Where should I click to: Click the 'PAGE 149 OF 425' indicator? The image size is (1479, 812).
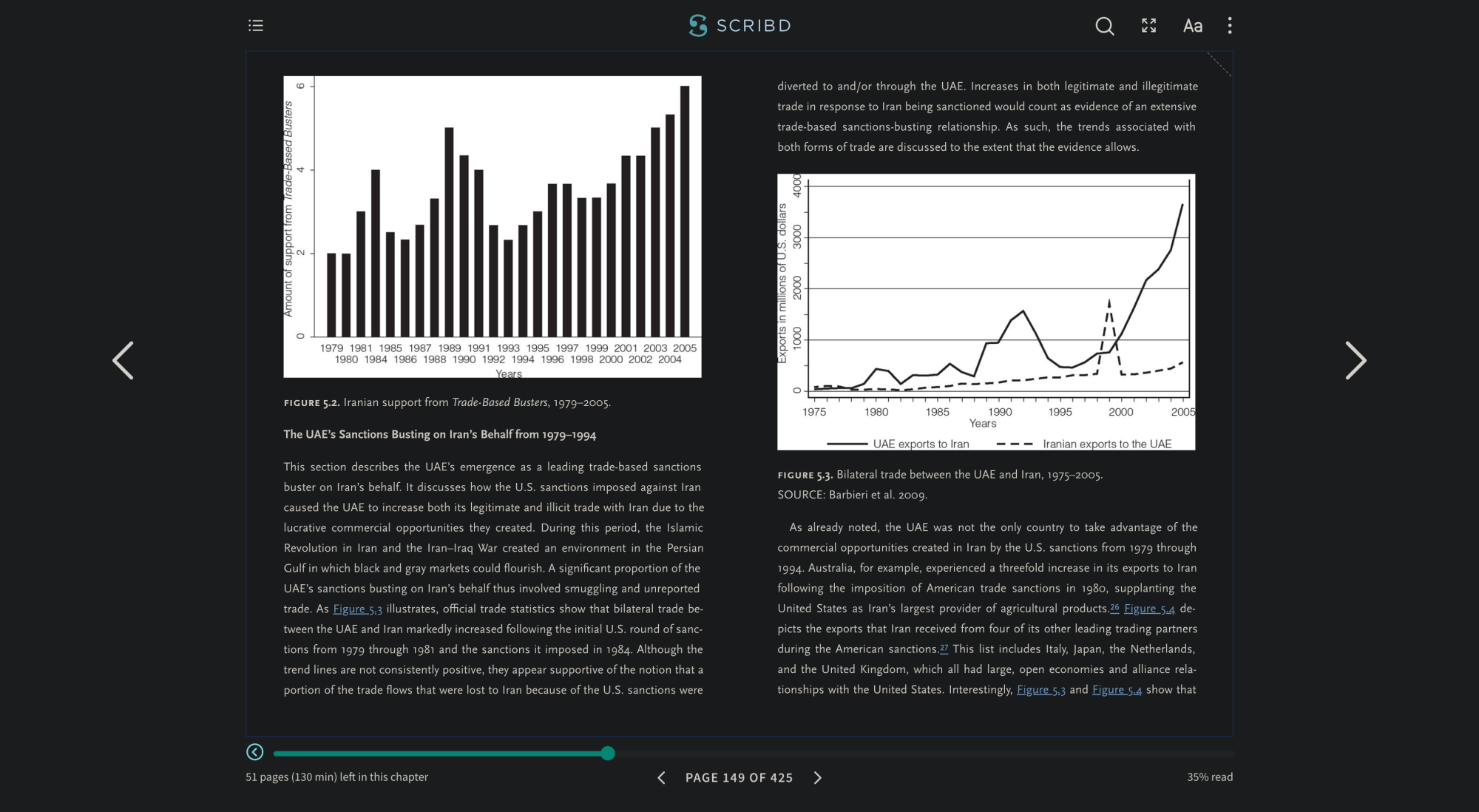click(x=739, y=778)
